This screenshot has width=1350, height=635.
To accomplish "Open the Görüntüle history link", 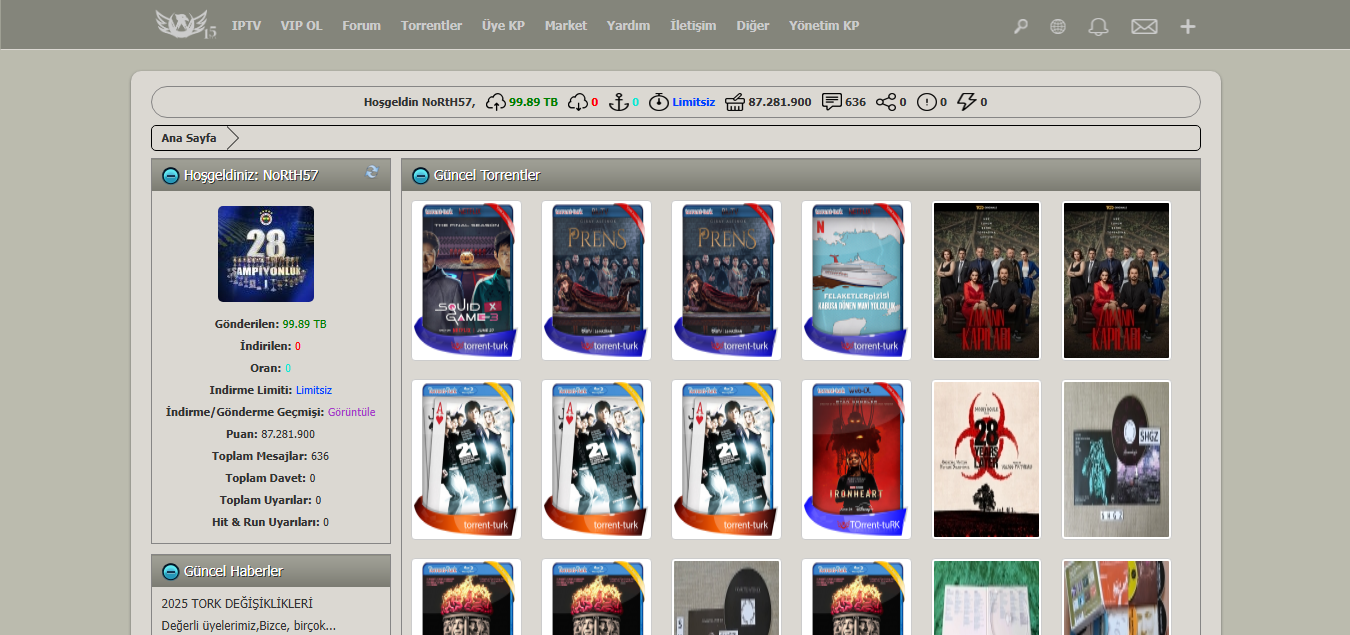I will tap(352, 412).
